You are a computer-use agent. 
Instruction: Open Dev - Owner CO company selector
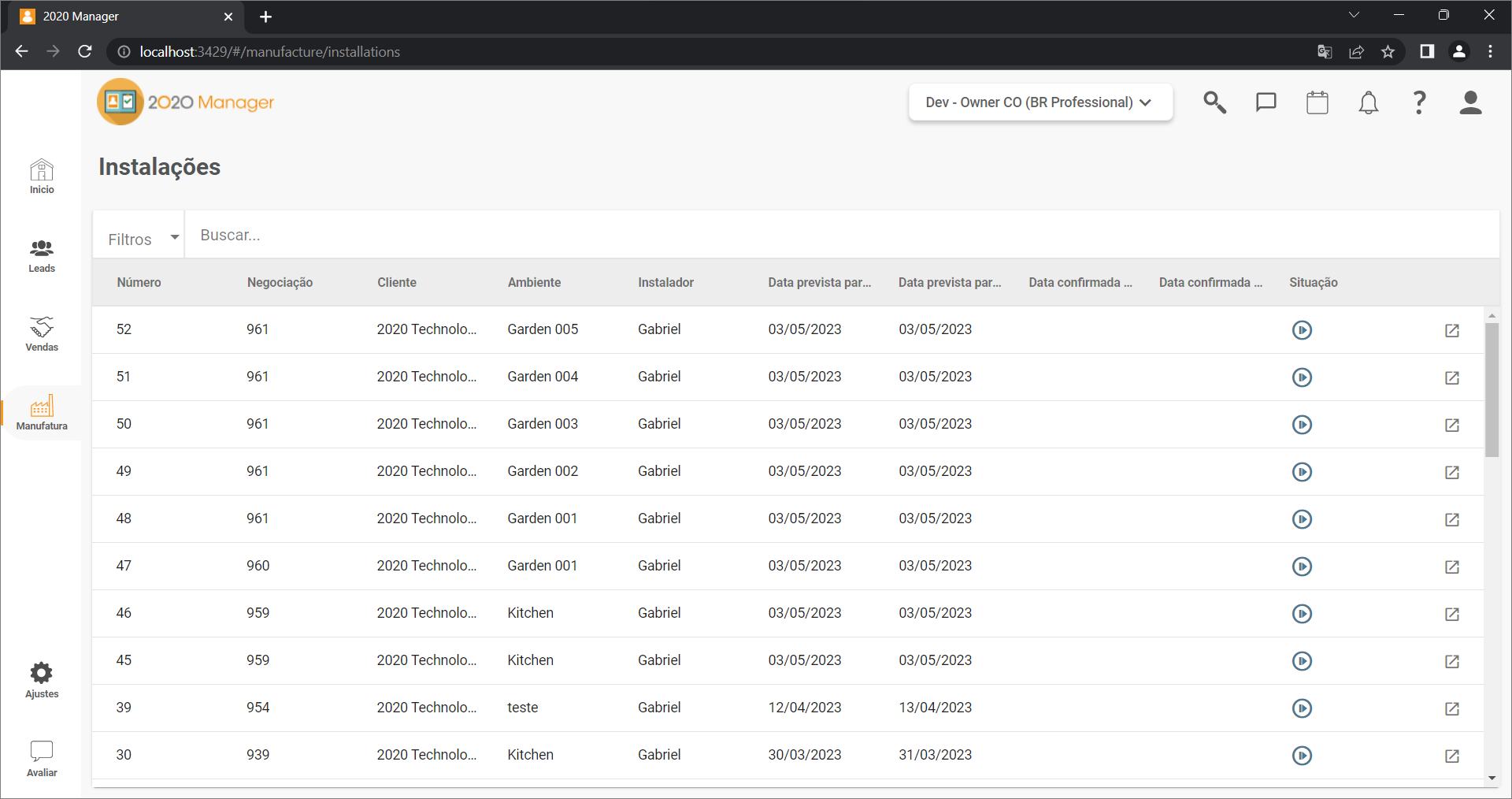point(1040,102)
